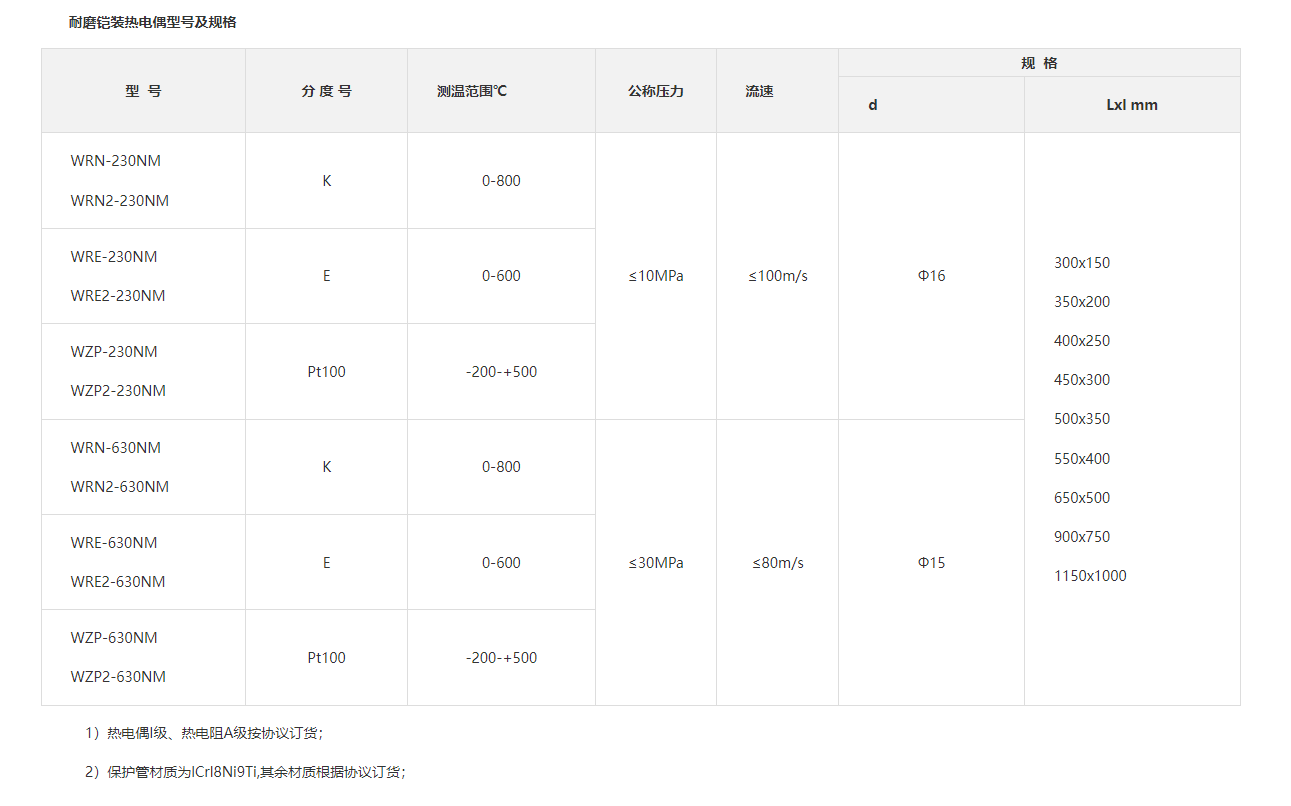Click model WRE2-230NM
This screenshot has width=1291, height=806.
(x=118, y=296)
